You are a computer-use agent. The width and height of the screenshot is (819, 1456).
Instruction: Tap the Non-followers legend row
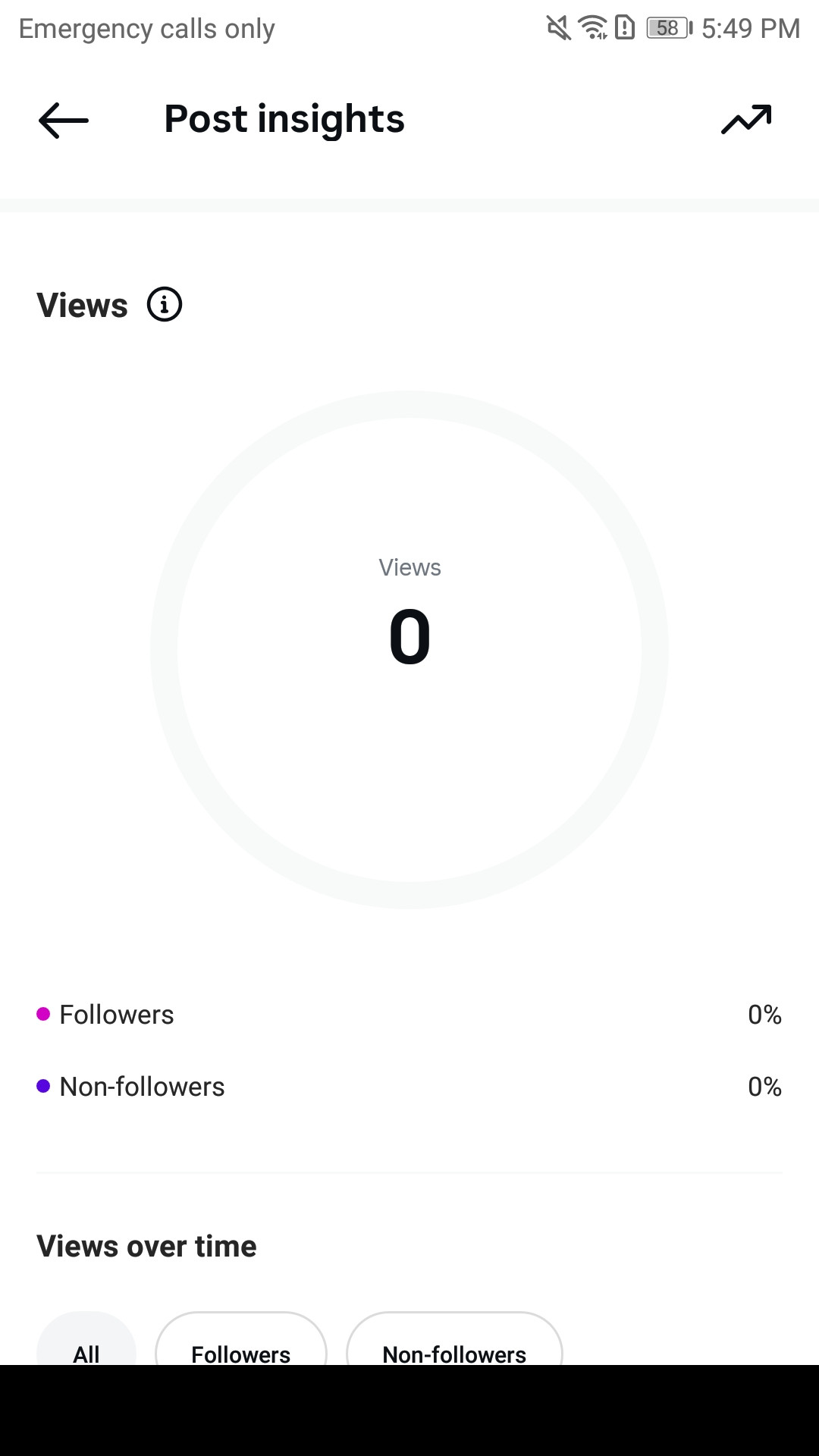tap(409, 1087)
